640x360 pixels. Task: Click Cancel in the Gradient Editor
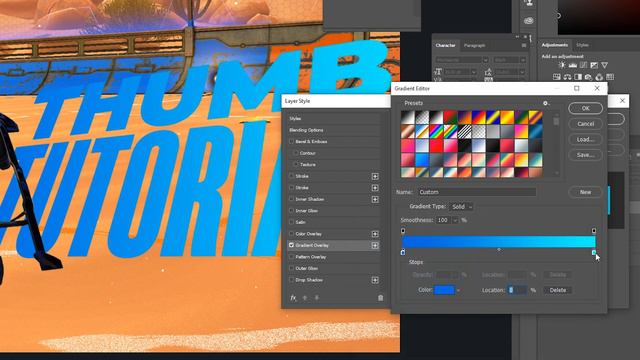pyautogui.click(x=585, y=124)
